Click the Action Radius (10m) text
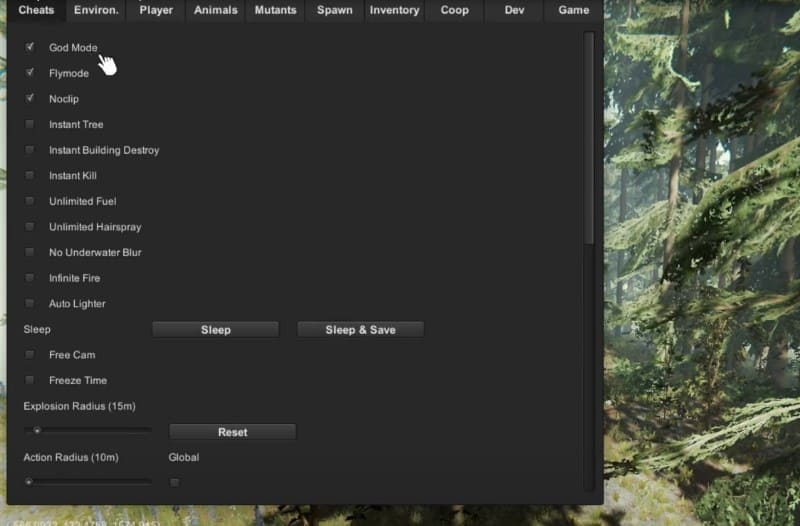Viewport: 800px width, 526px height. tap(71, 457)
